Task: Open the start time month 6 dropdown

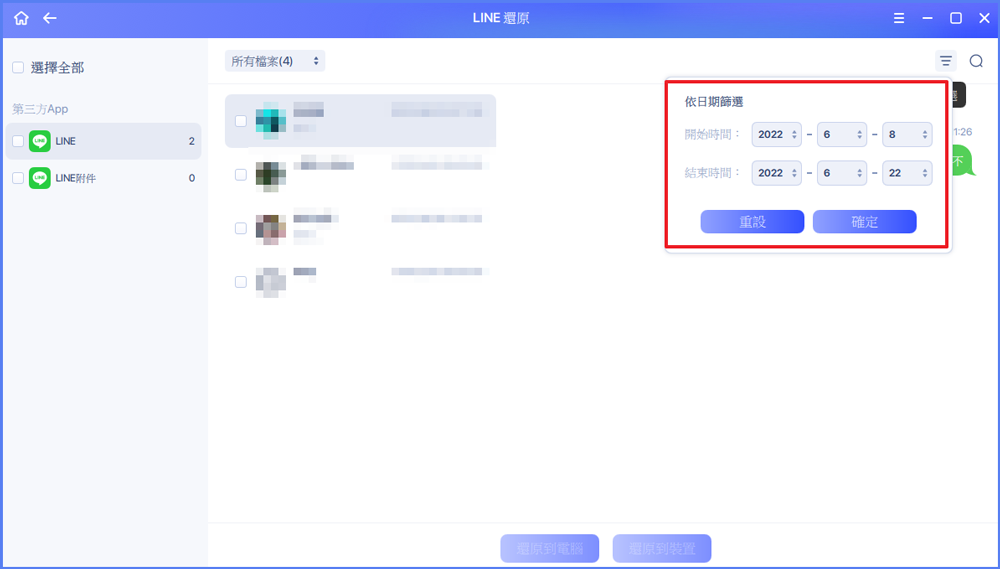Action: pyautogui.click(x=841, y=134)
